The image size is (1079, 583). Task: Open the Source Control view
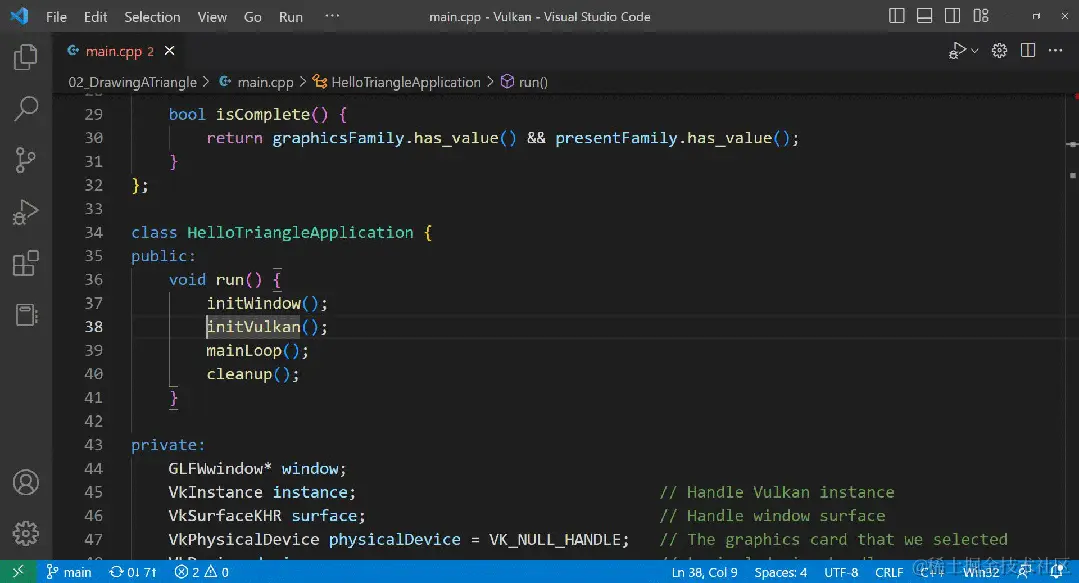[x=25, y=160]
